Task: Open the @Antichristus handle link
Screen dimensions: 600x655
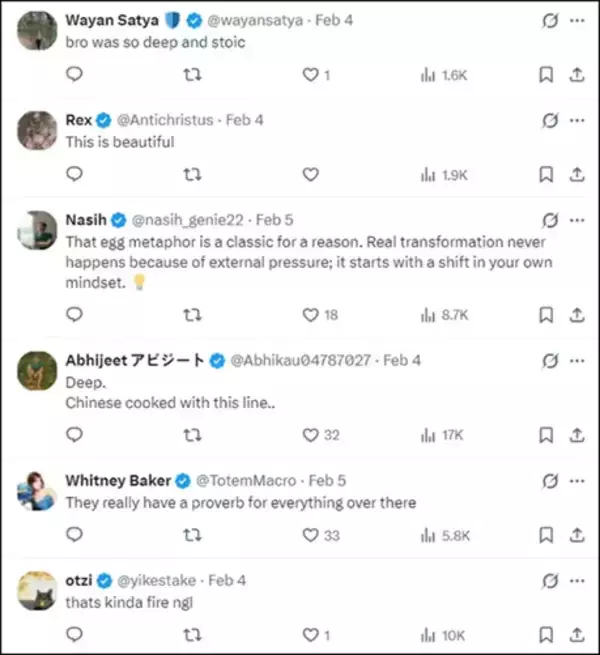Action: click(x=166, y=120)
